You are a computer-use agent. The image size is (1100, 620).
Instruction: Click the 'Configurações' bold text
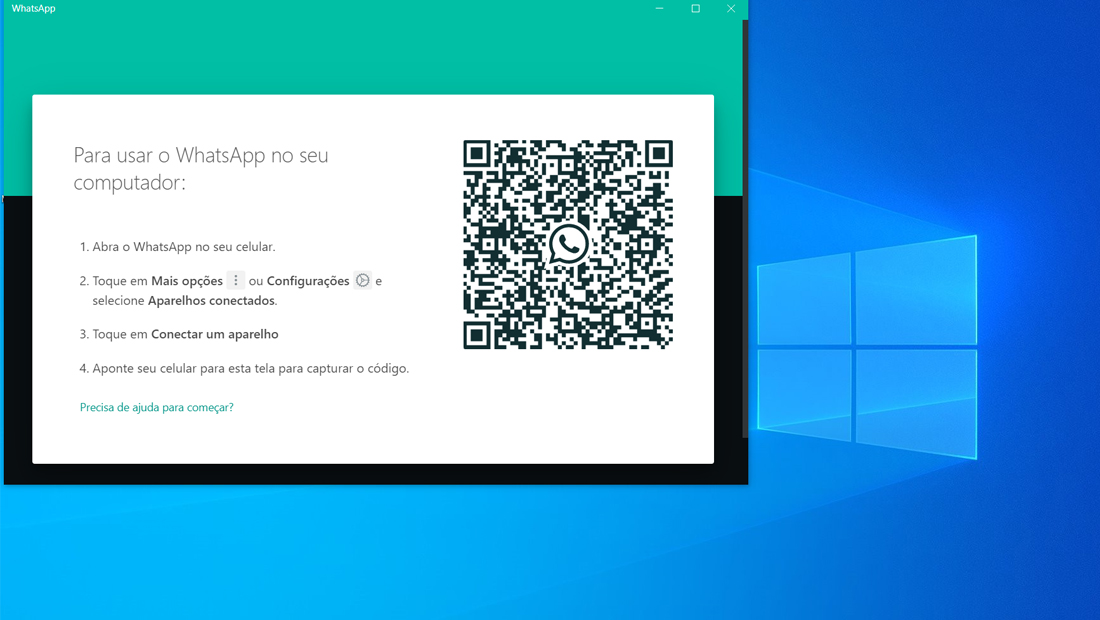tap(308, 281)
